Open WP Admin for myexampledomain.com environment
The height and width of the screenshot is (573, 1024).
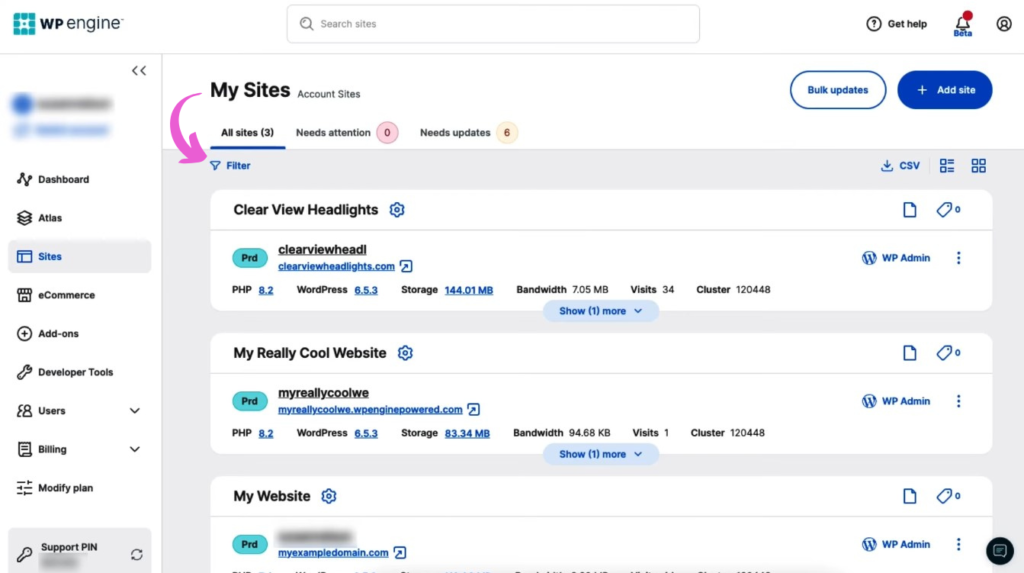click(x=896, y=544)
